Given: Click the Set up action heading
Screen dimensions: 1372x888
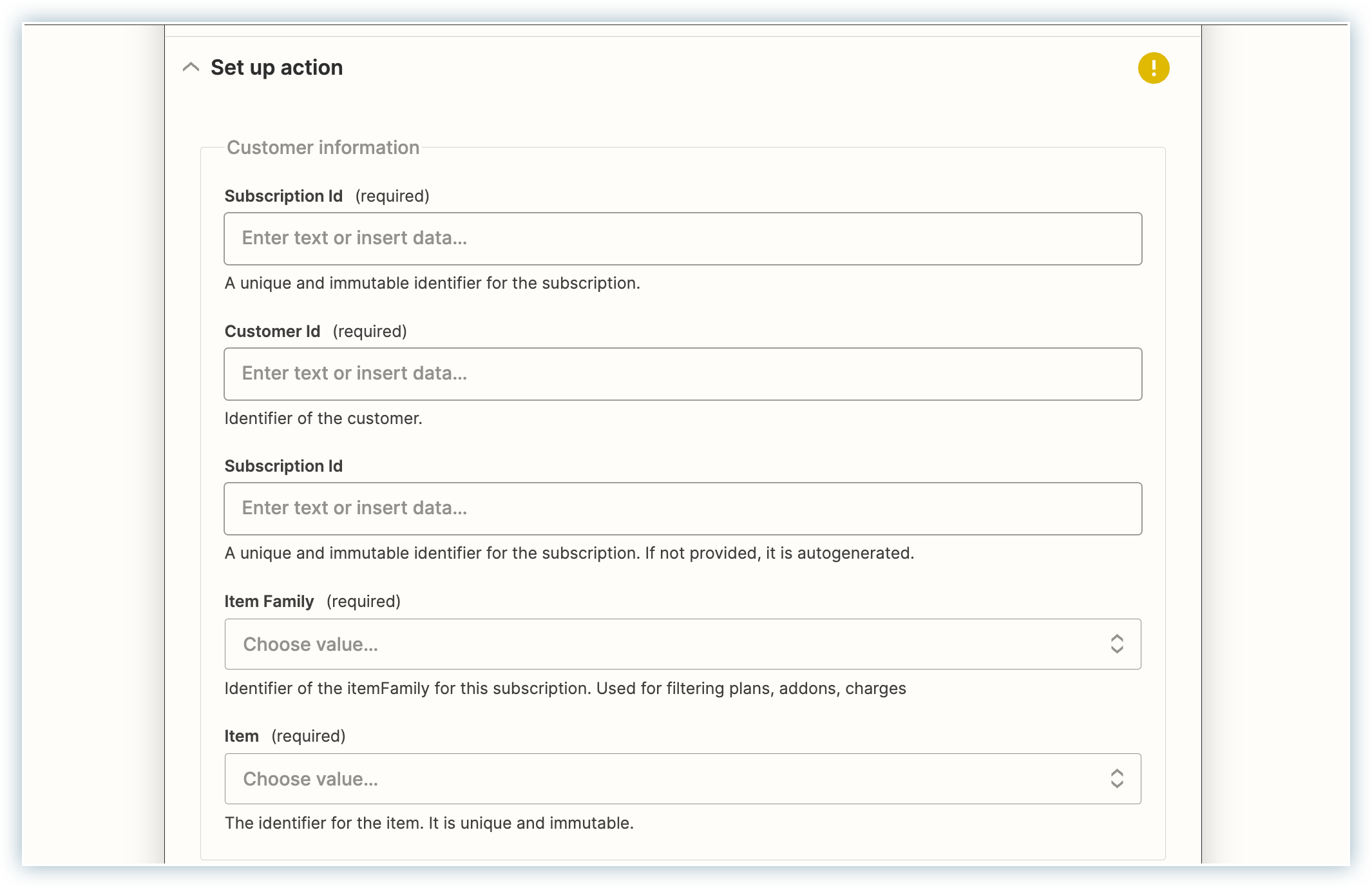Looking at the screenshot, I should (x=276, y=68).
